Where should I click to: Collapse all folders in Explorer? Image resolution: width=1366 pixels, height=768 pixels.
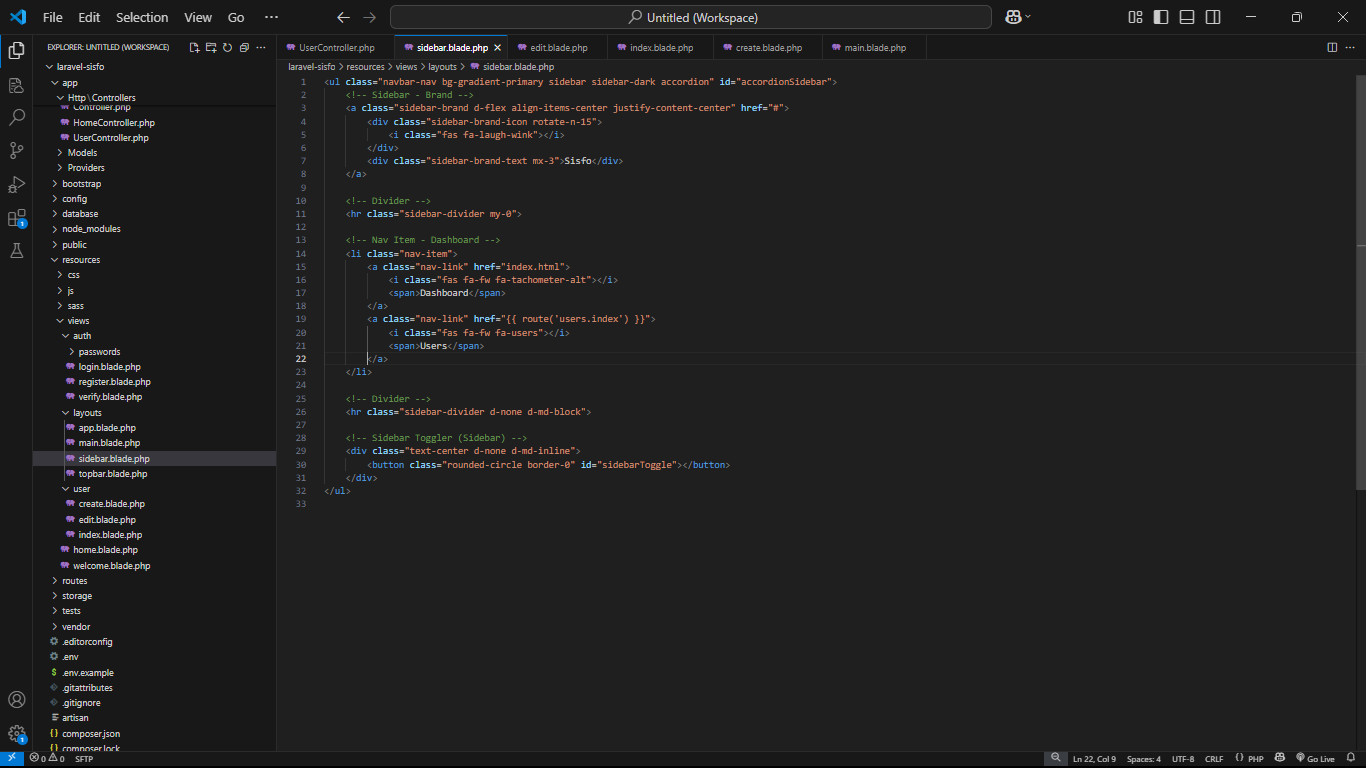click(x=244, y=47)
